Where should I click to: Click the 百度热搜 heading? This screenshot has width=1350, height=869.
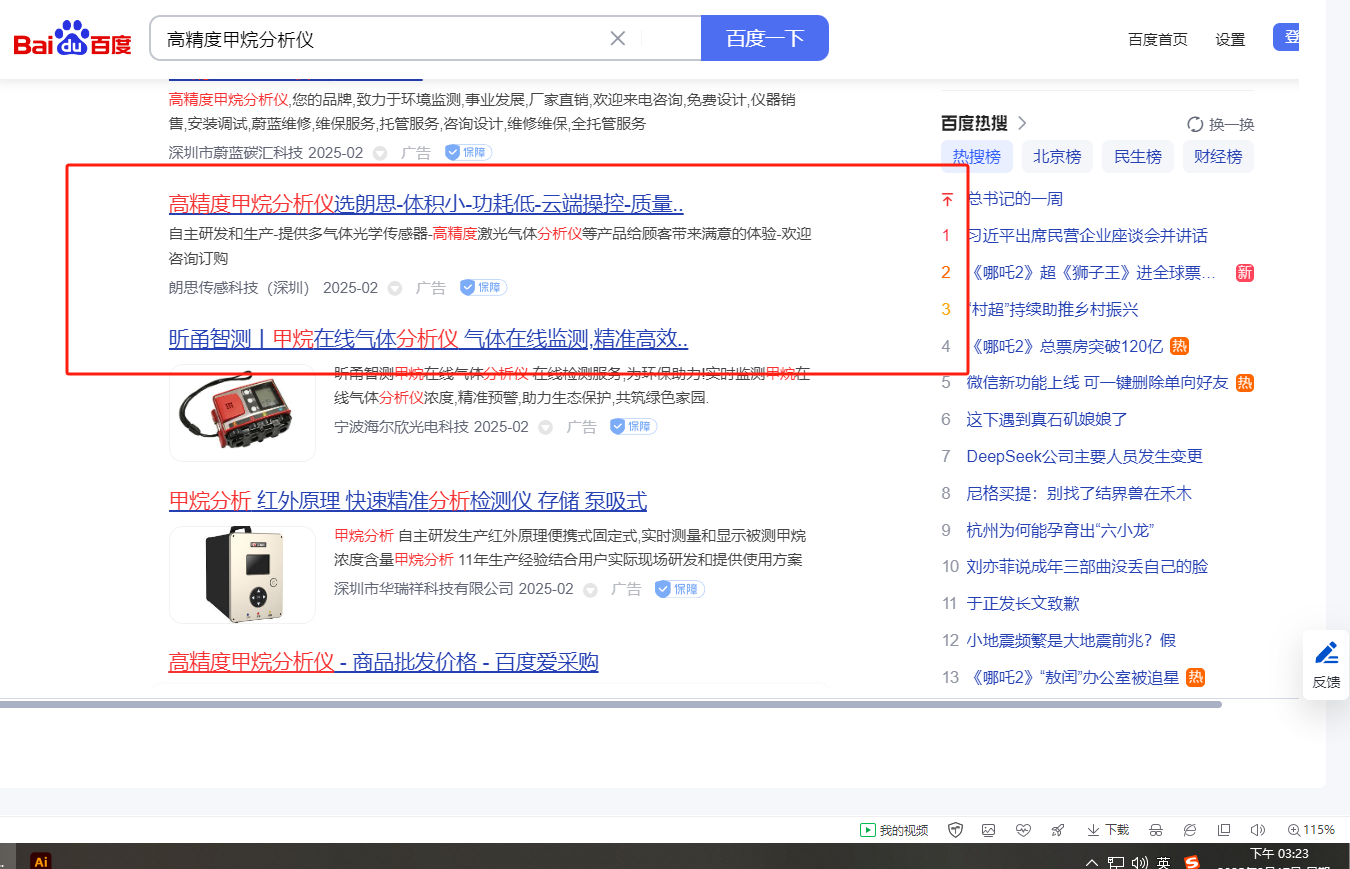tap(974, 124)
